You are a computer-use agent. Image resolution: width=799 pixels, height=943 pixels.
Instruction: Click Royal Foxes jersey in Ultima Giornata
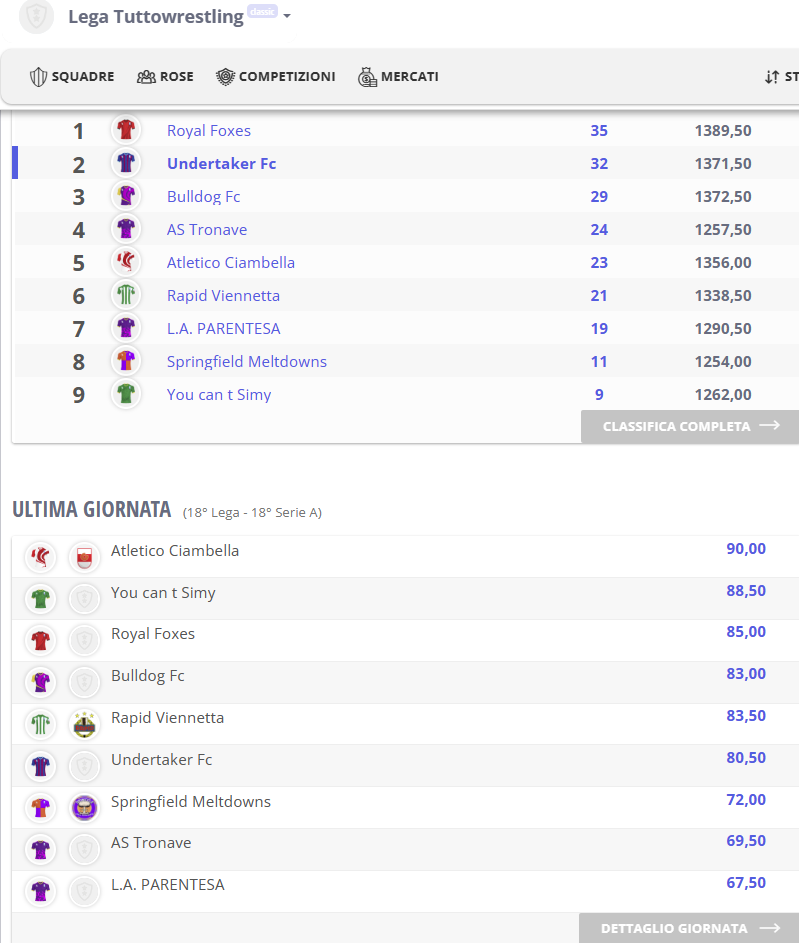point(40,640)
